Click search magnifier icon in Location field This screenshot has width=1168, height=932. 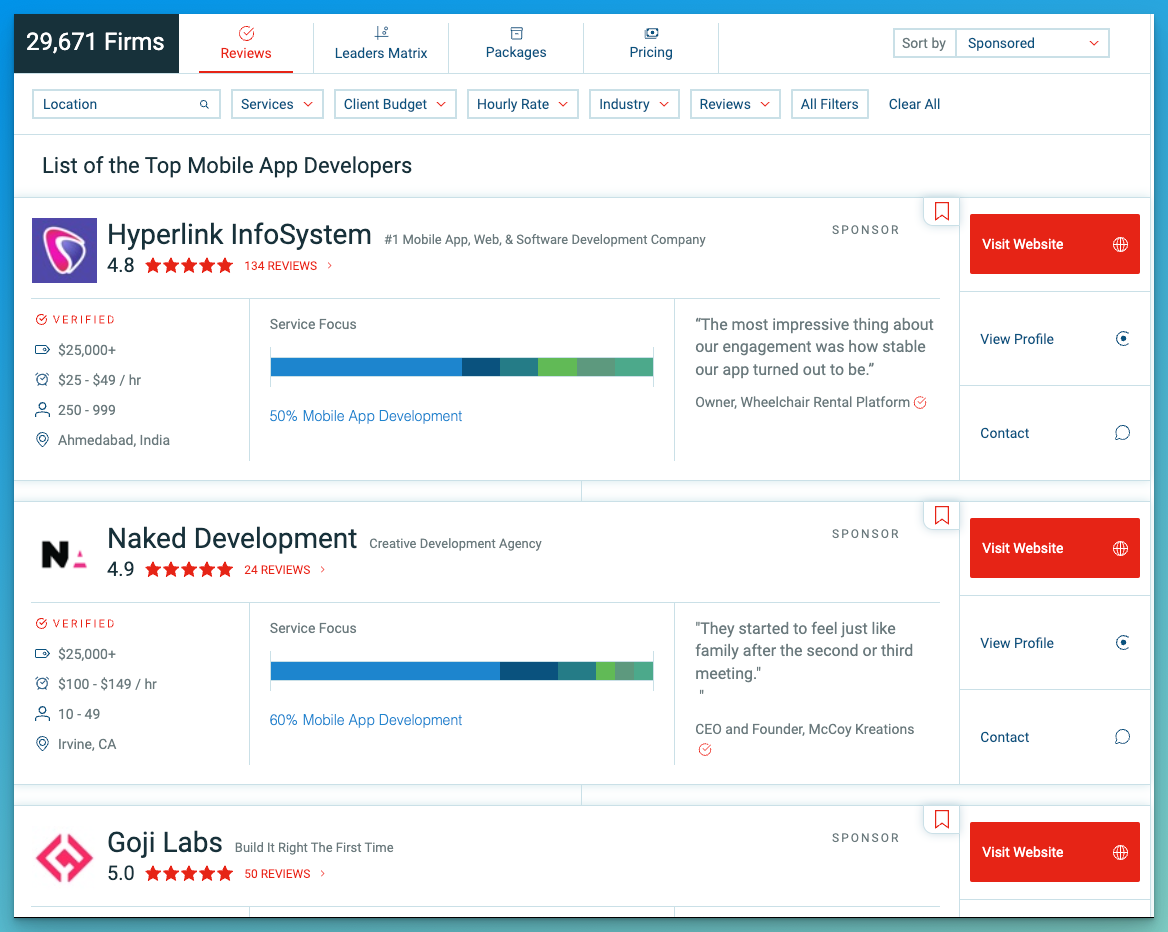click(204, 104)
